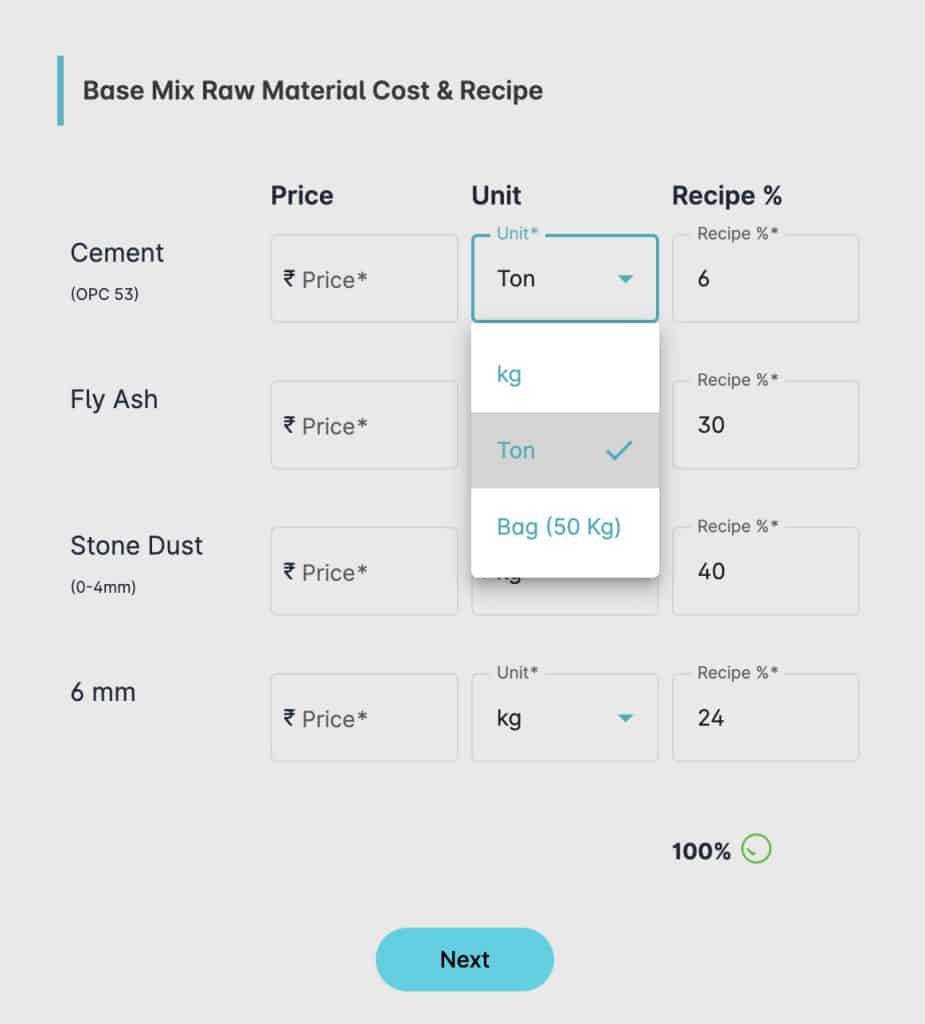Pick Bag (50 Kg) option from list
The image size is (925, 1024).
click(x=564, y=526)
